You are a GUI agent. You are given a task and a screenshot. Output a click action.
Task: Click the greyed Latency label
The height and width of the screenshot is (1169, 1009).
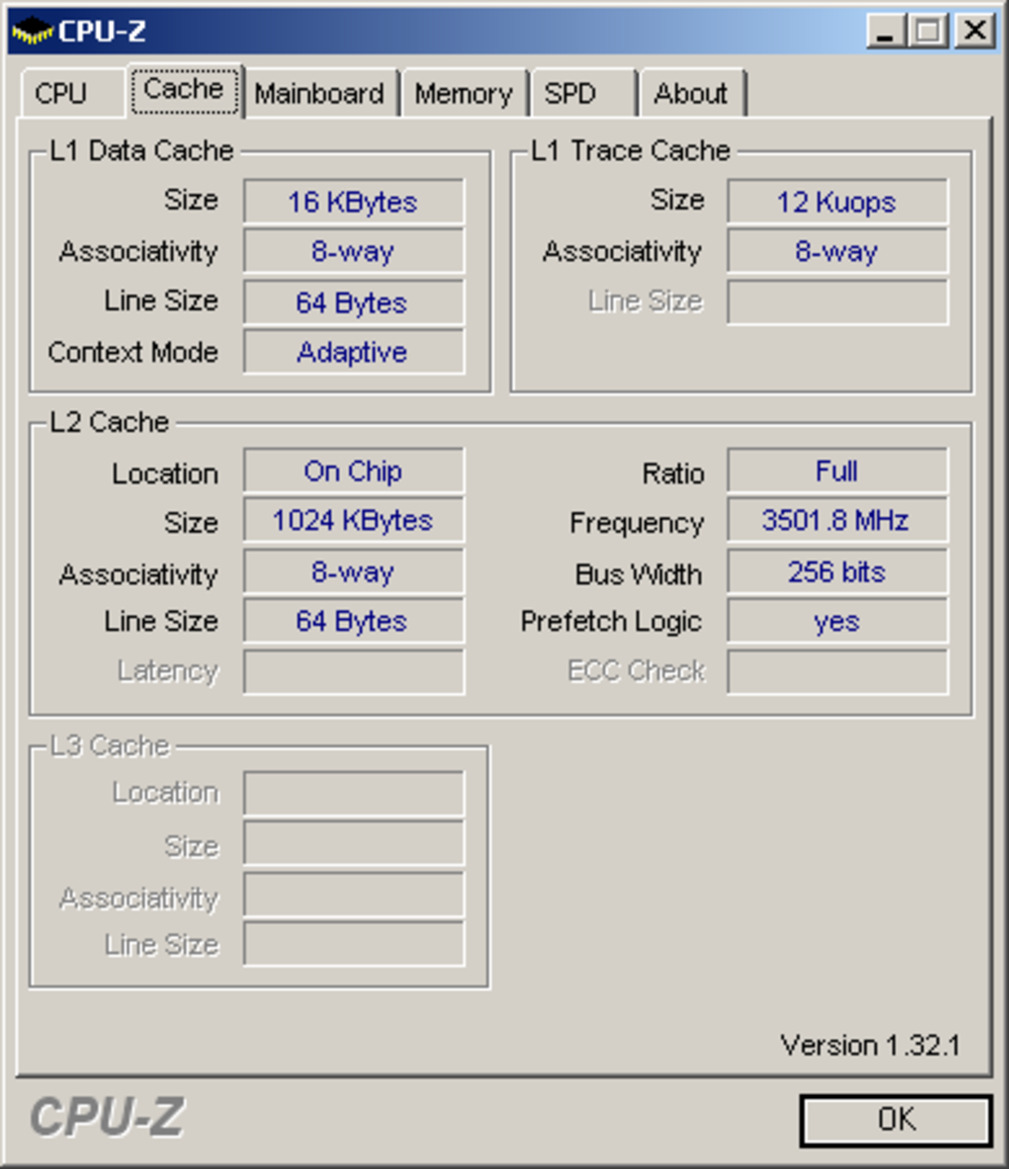click(x=168, y=672)
